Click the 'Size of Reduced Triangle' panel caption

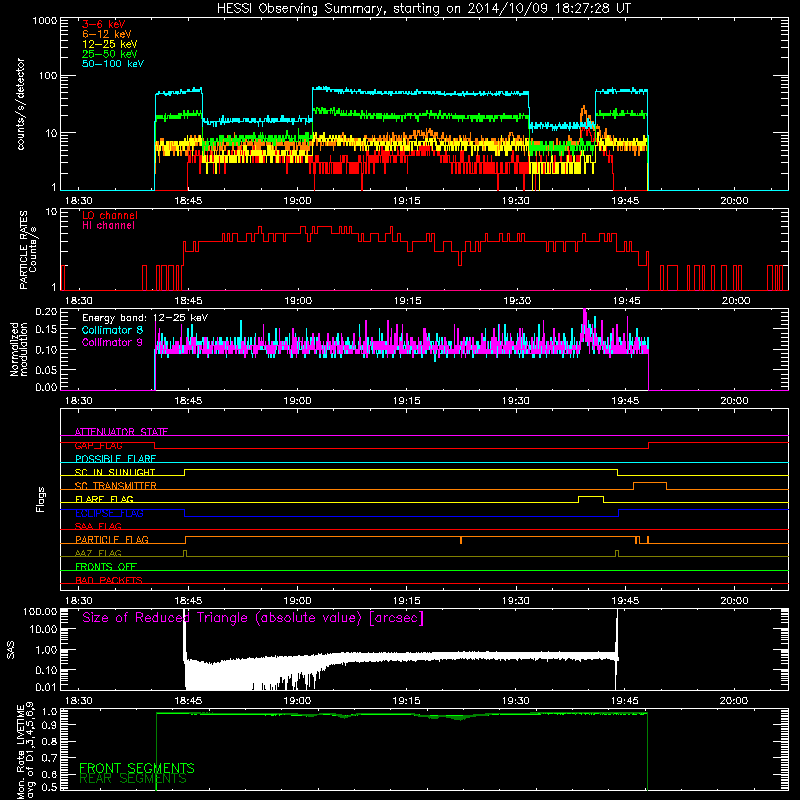[x=253, y=618]
